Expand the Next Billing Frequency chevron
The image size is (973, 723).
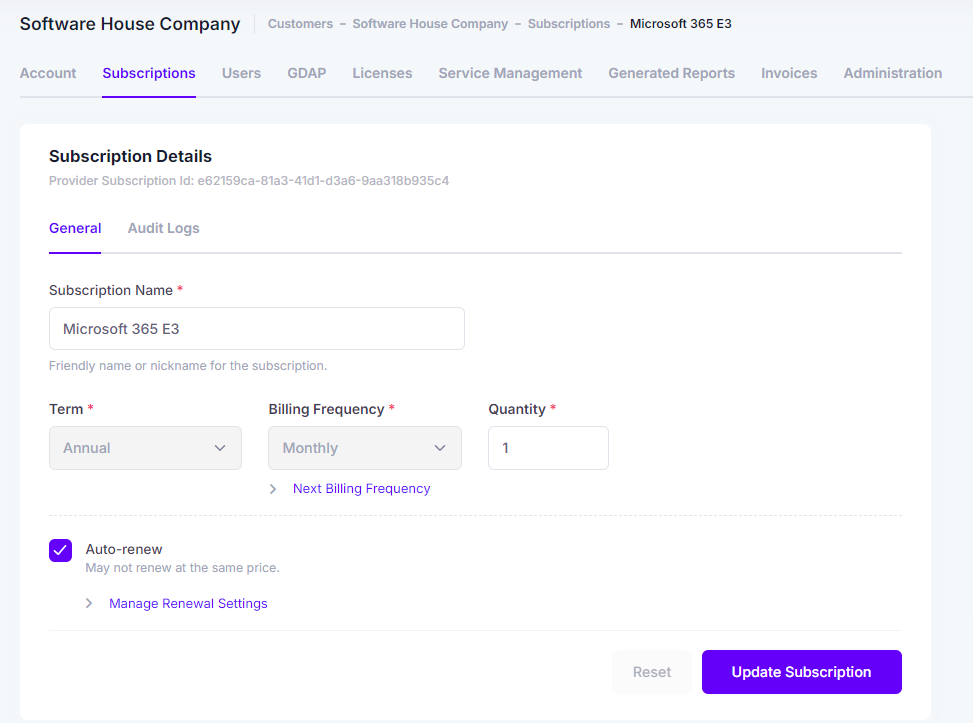[273, 489]
